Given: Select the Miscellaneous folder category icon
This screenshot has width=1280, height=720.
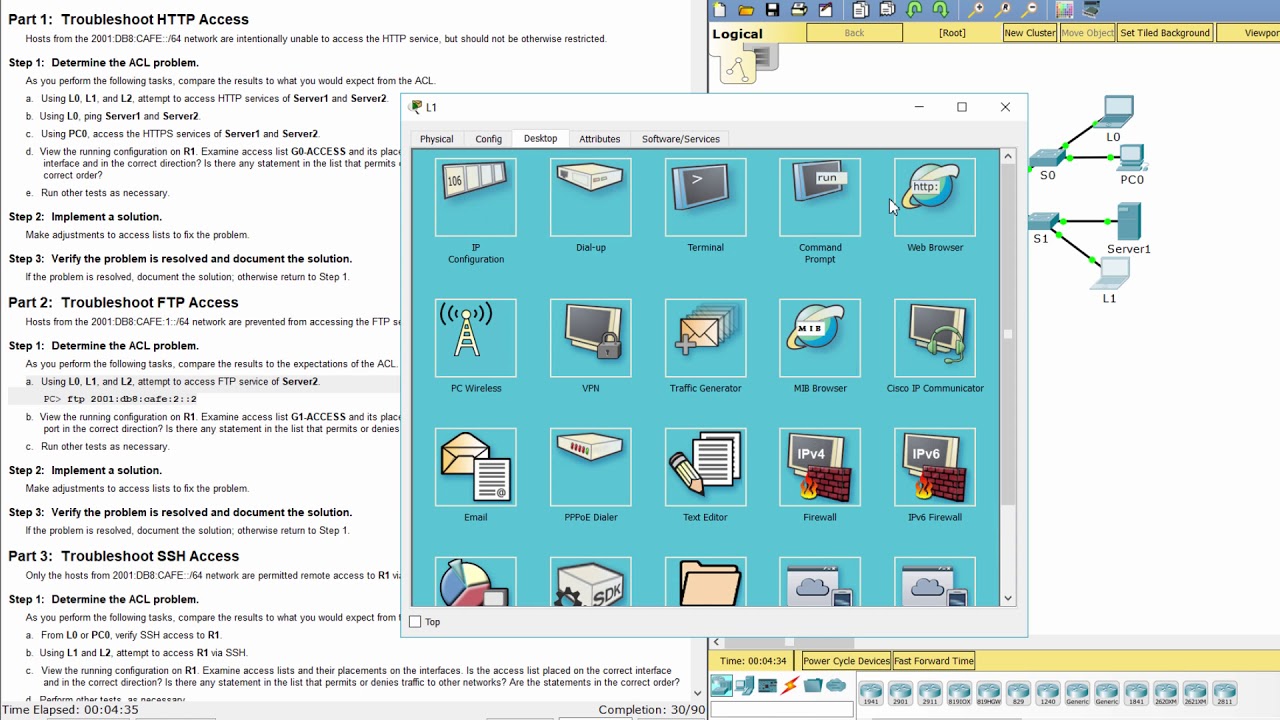Looking at the screenshot, I should 814,686.
